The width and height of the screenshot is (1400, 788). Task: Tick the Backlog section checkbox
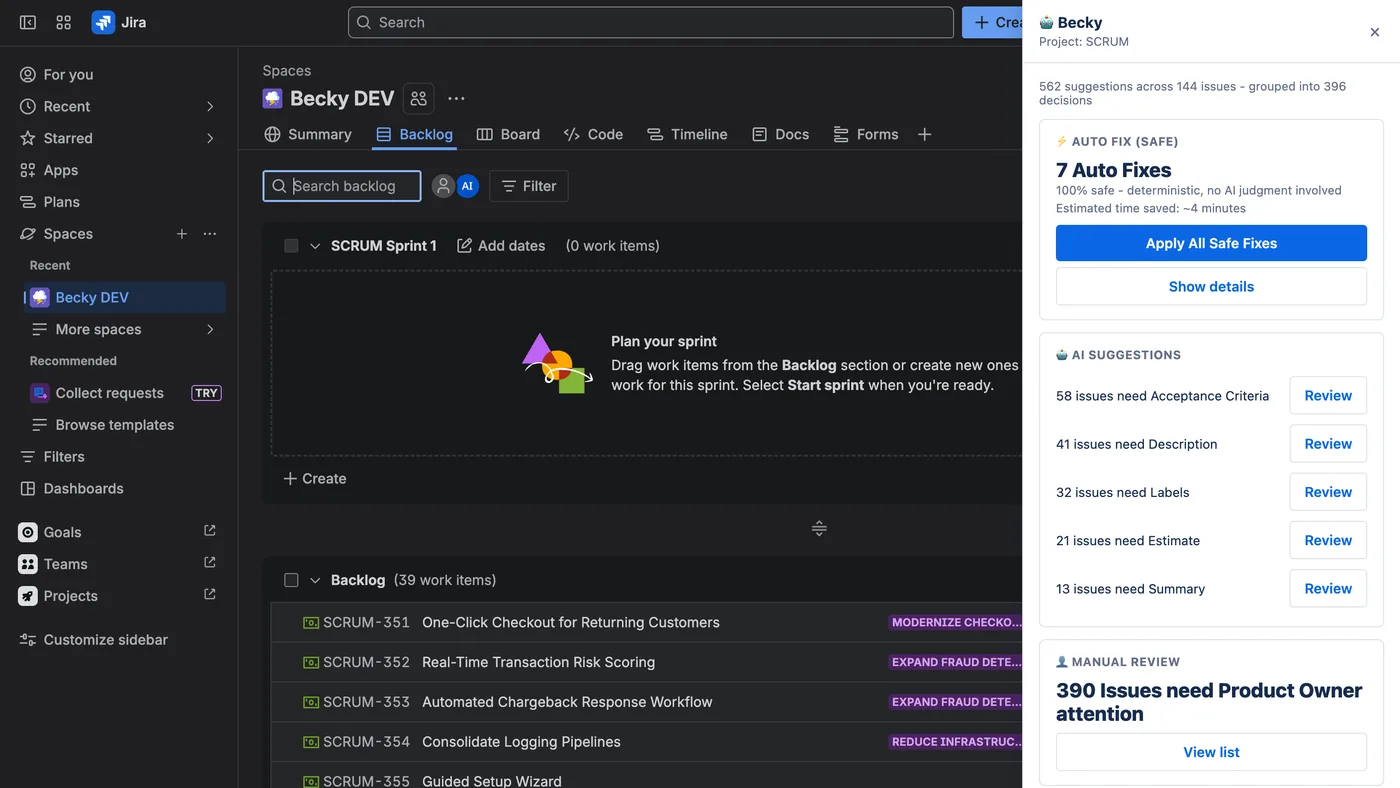[291, 580]
